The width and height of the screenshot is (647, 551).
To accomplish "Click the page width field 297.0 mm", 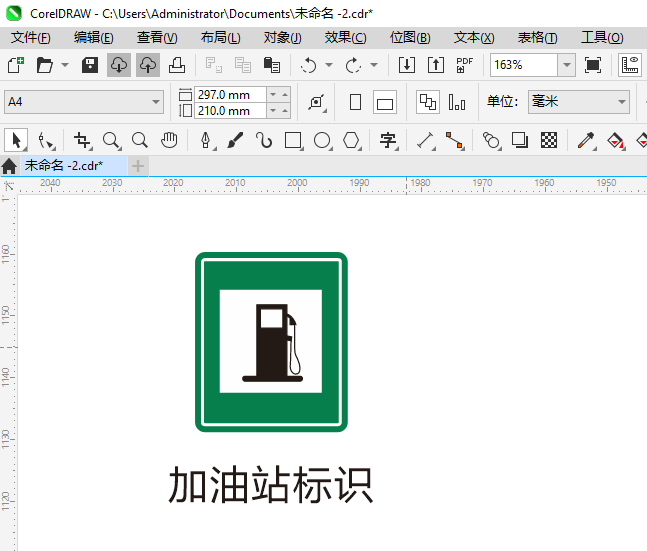I will (231, 95).
